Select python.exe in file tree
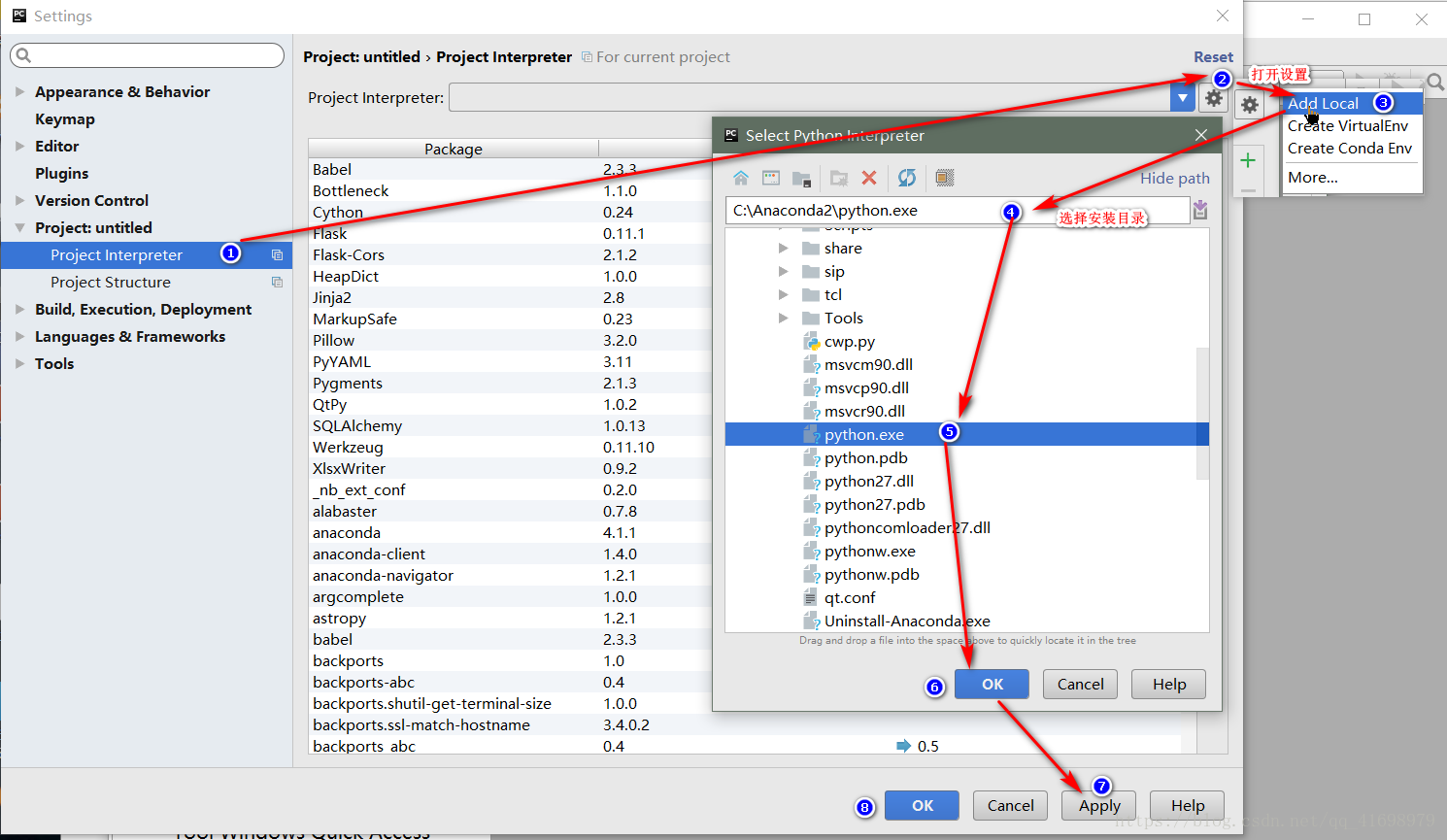This screenshot has width=1447, height=840. tap(966, 434)
